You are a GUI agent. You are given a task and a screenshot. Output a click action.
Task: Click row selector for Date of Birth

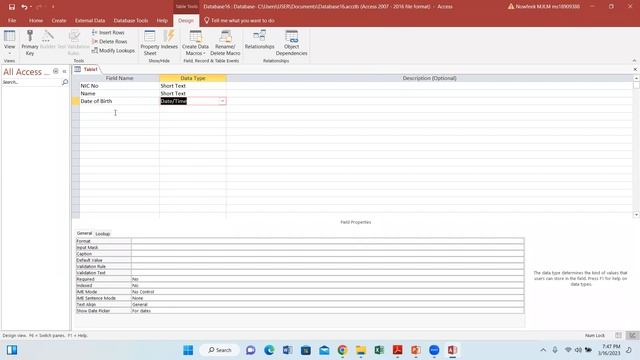coord(76,101)
